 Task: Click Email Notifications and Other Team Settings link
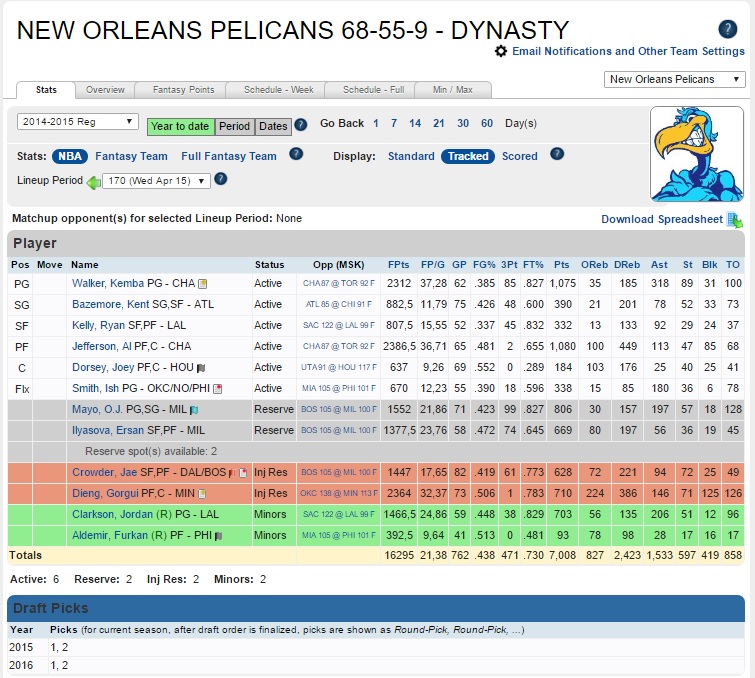point(628,51)
